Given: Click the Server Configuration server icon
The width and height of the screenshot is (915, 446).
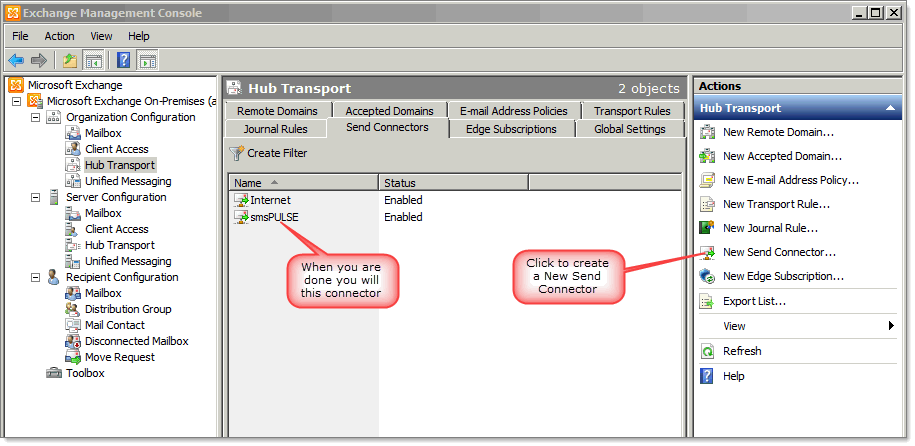Looking at the screenshot, I should point(54,197).
